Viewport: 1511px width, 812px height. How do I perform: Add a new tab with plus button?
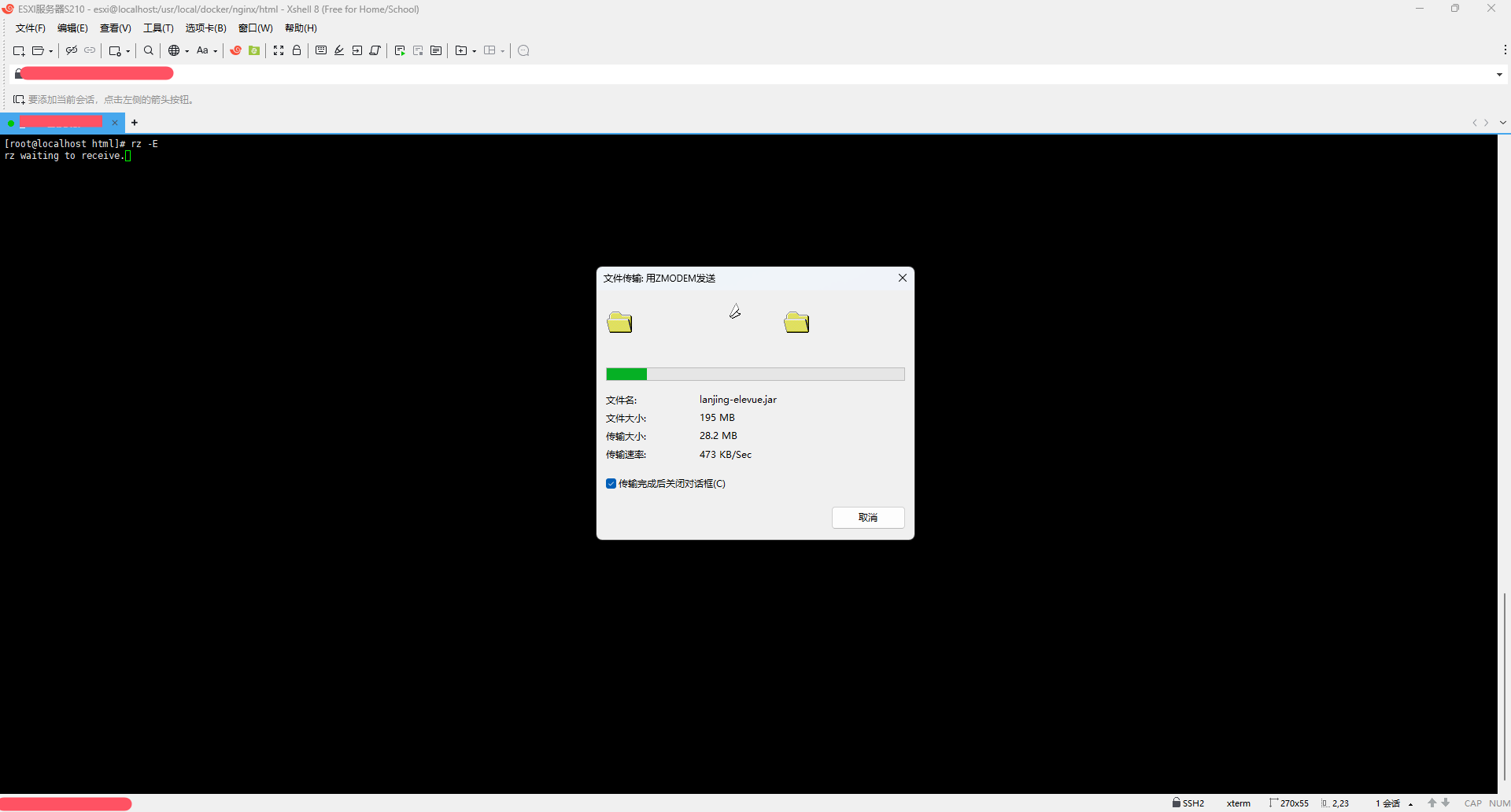click(x=135, y=123)
